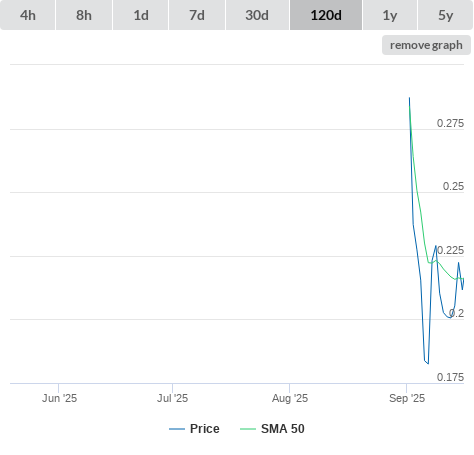Switch to the 1d range tab
The image size is (474, 455).
tap(141, 15)
